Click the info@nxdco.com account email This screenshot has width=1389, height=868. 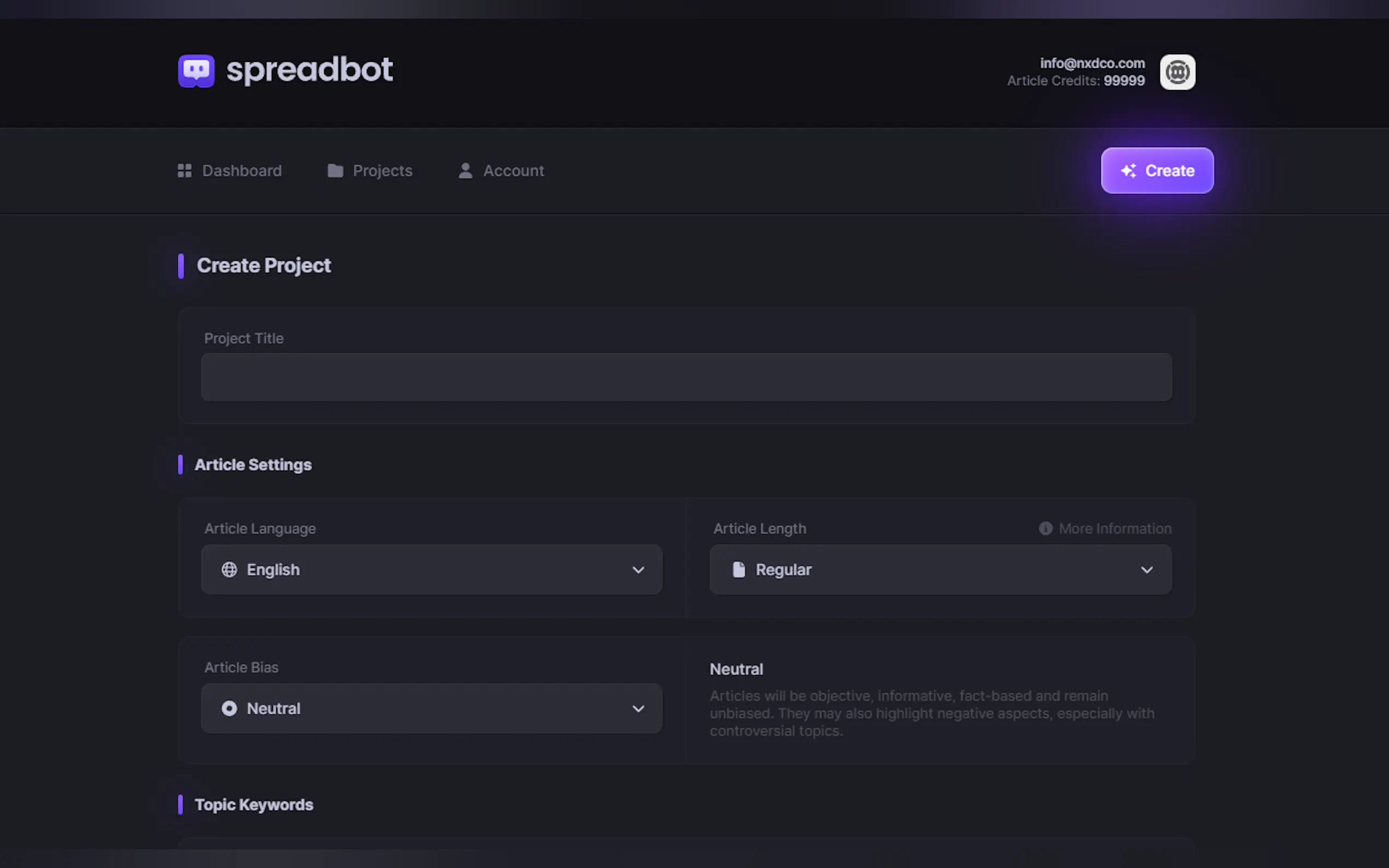pos(1092,63)
